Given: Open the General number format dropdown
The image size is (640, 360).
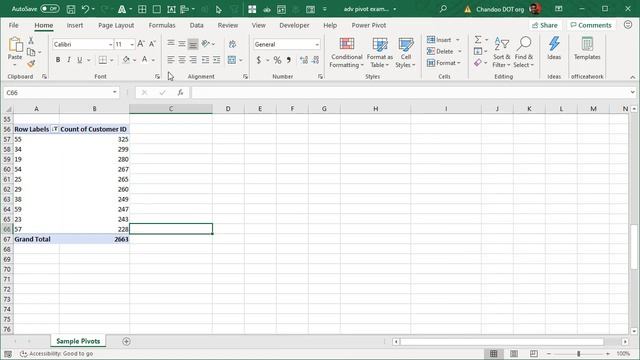Looking at the screenshot, I should (317, 44).
